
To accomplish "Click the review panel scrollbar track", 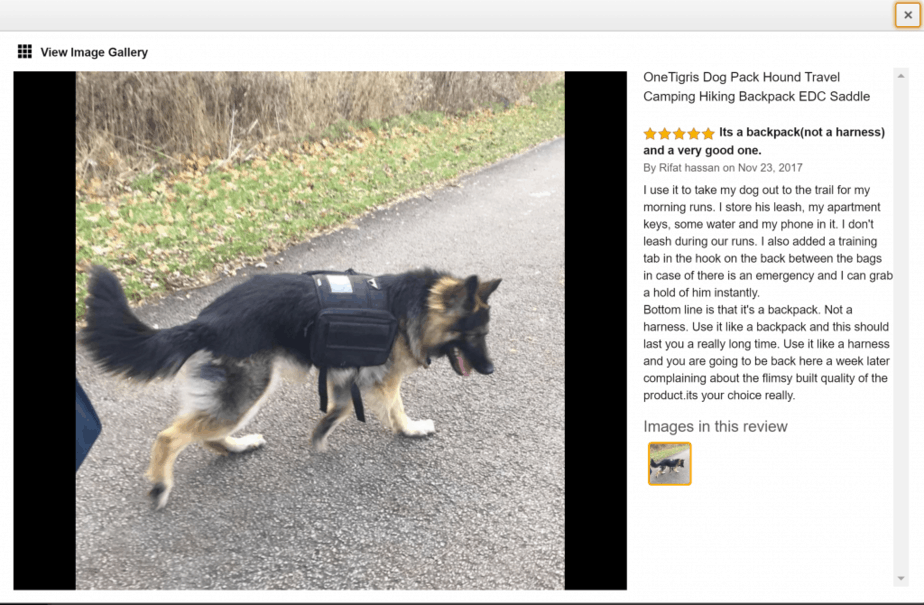I will pos(900,327).
